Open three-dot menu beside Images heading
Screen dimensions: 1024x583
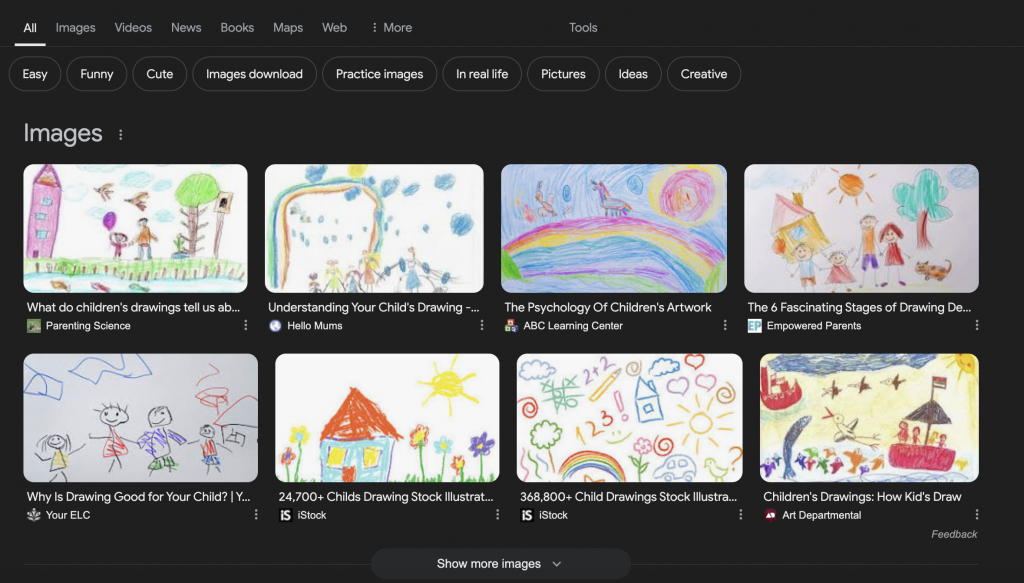tap(121, 134)
